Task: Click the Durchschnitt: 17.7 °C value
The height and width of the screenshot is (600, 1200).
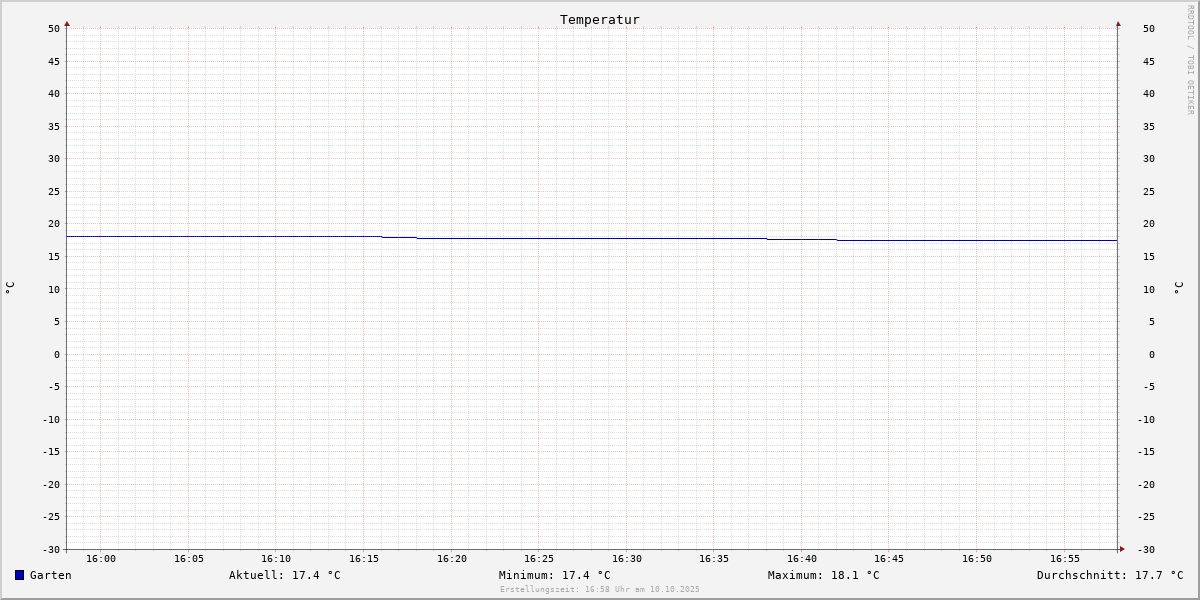Action: 1110,575
